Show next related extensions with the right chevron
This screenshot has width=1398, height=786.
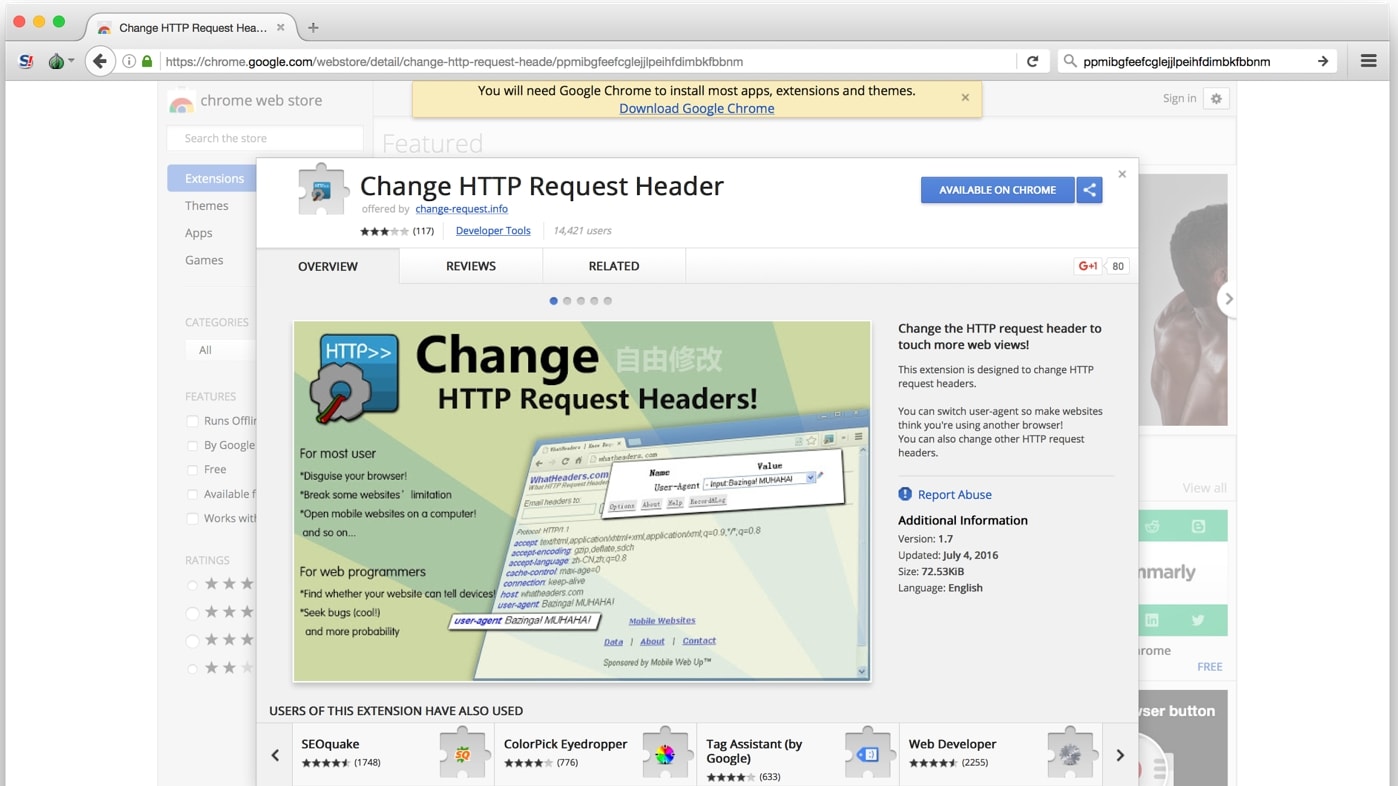click(x=1120, y=755)
